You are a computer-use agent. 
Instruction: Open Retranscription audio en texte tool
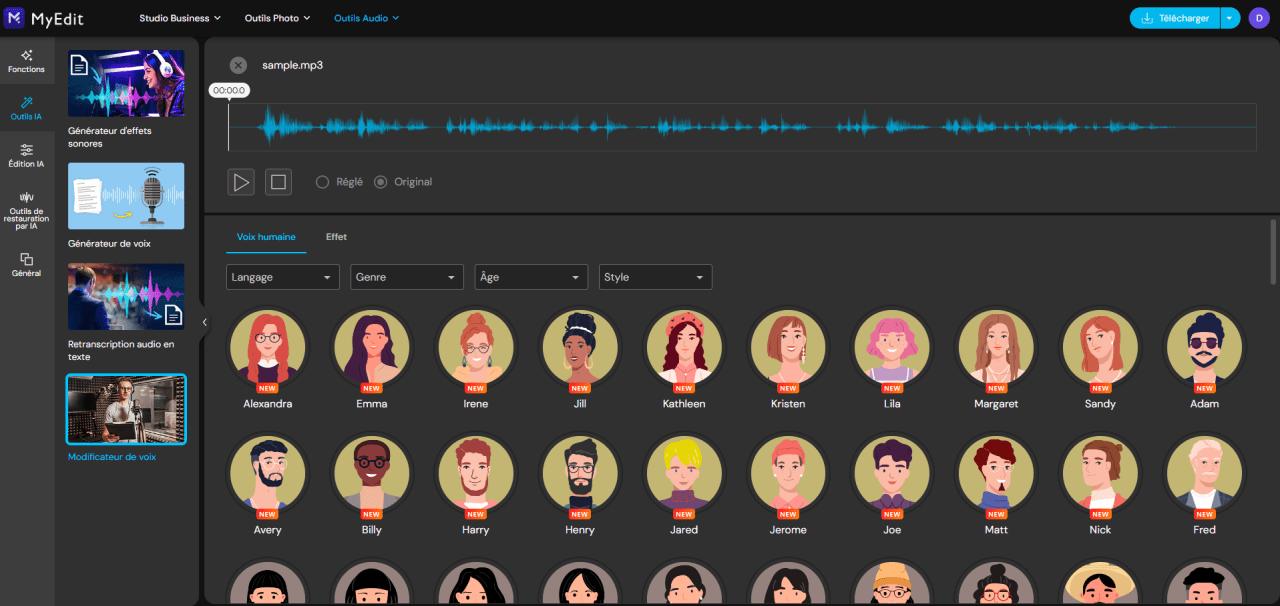[126, 296]
